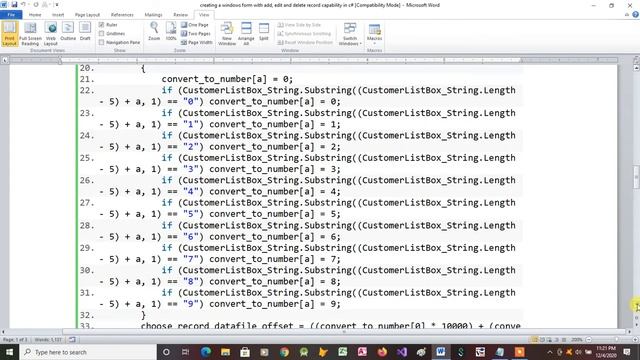
Task: Open Visual Studio from taskbar
Action: coord(402,352)
